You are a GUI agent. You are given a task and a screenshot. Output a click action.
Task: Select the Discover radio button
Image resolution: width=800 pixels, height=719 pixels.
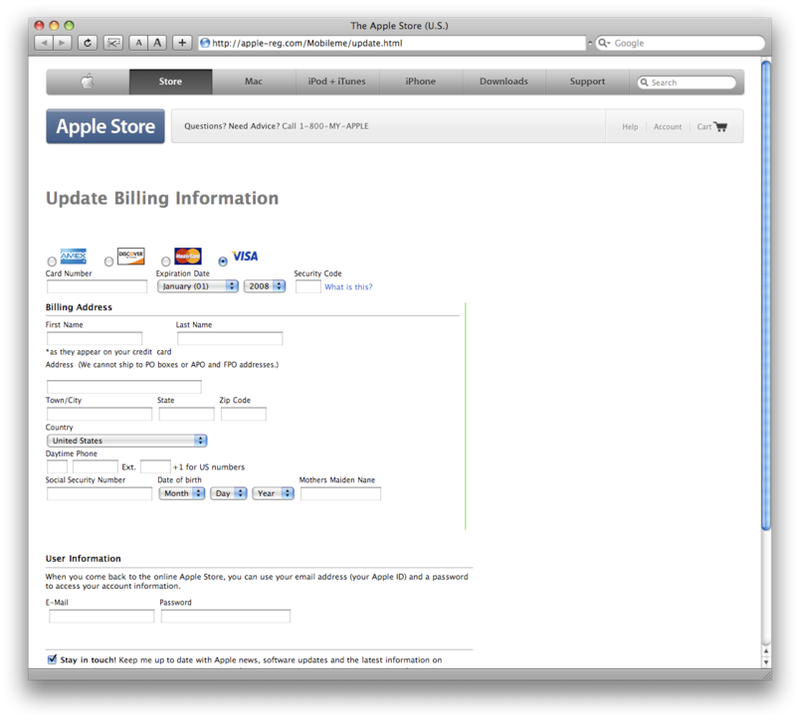[109, 261]
